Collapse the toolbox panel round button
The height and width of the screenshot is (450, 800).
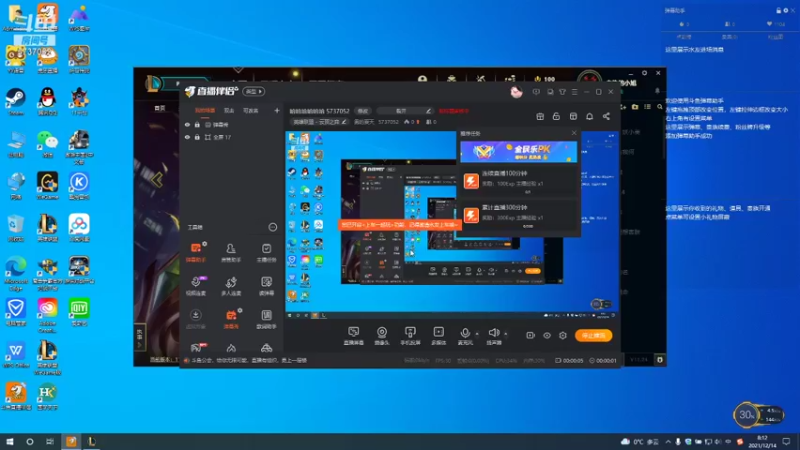click(x=272, y=227)
